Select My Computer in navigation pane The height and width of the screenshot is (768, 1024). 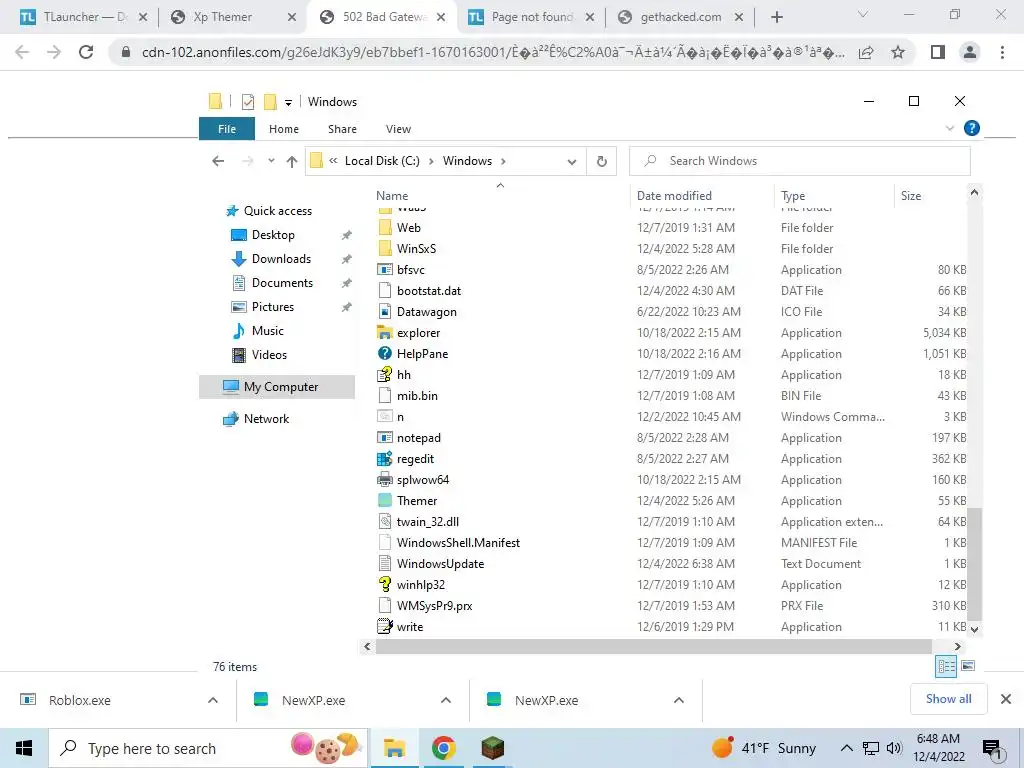(x=277, y=387)
